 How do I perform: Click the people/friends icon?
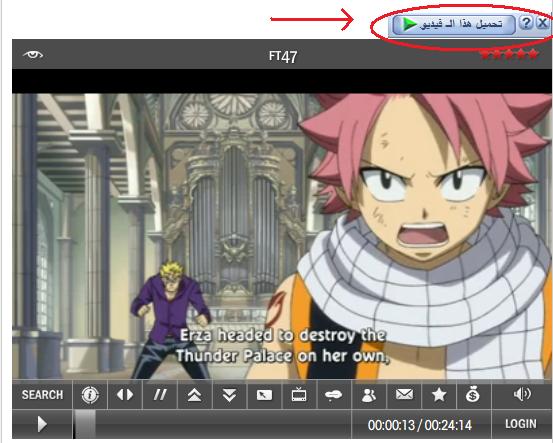[369, 395]
